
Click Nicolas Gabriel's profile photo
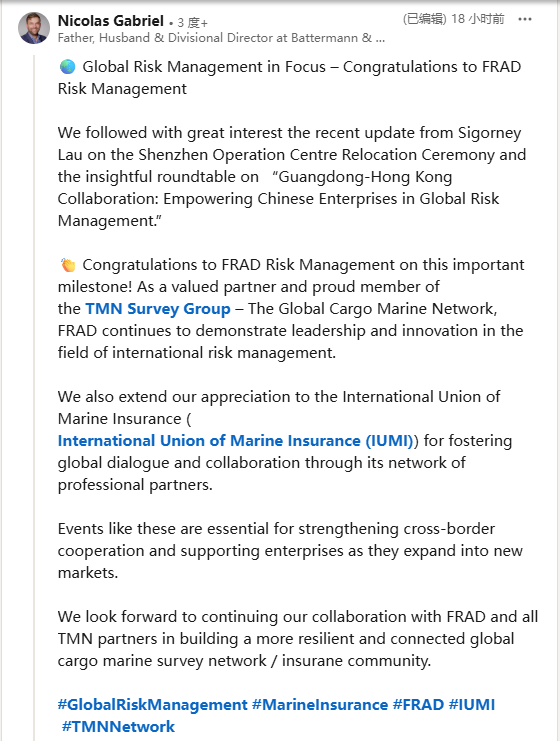(34, 28)
